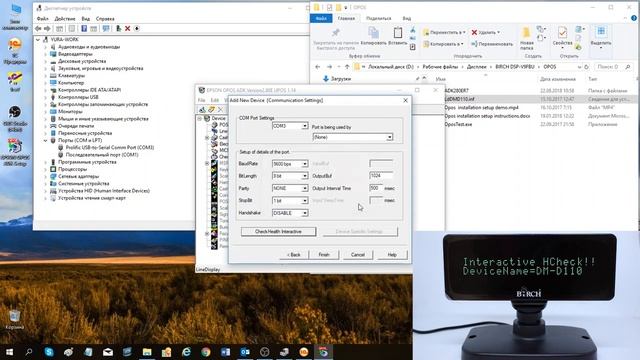Switch to Главная tab in Explorer ribbon
This screenshot has height=360, width=640.
click(x=346, y=18)
